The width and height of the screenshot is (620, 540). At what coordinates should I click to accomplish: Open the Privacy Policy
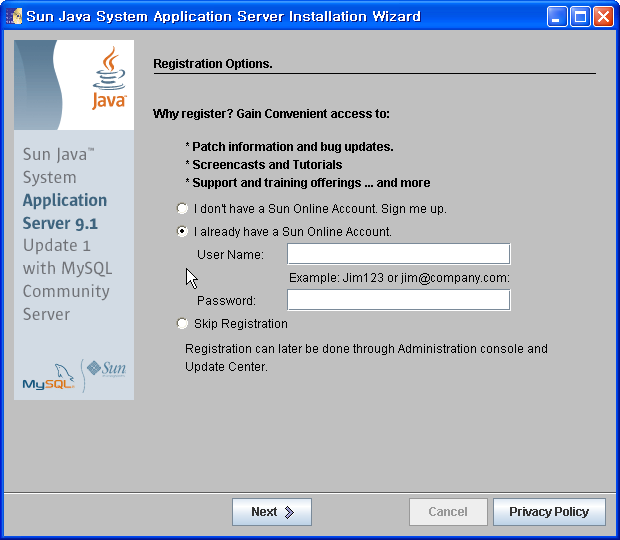coord(549,512)
